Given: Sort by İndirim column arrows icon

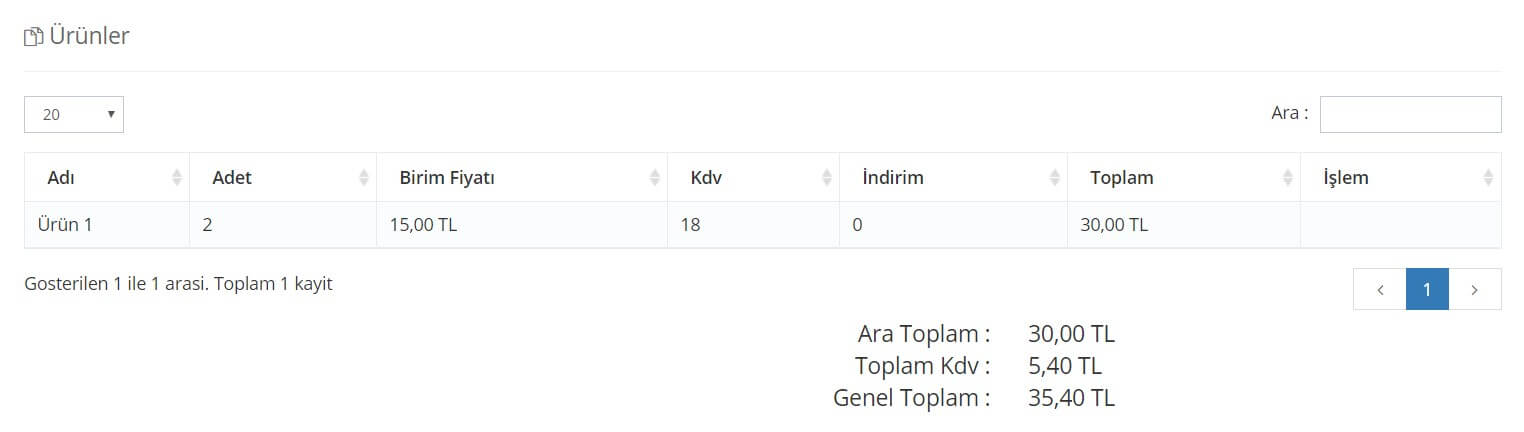Looking at the screenshot, I should [1055, 178].
